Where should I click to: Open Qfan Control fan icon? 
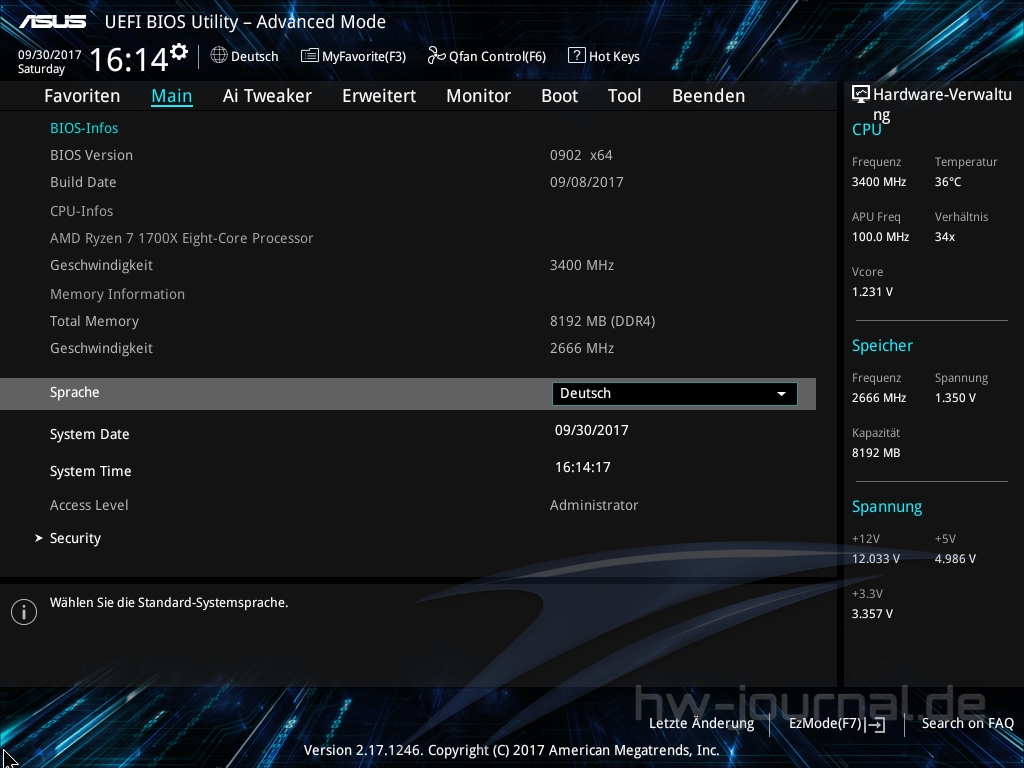click(436, 56)
